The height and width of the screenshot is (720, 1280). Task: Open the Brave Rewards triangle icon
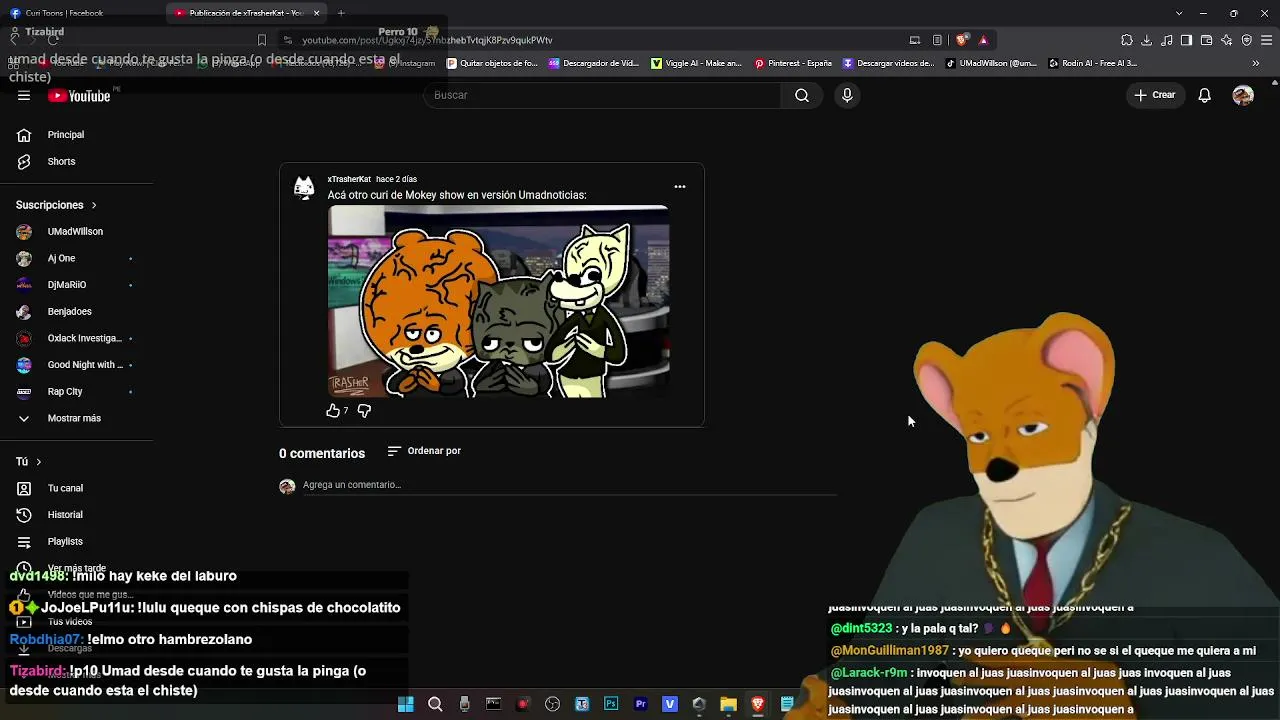[x=983, y=40]
